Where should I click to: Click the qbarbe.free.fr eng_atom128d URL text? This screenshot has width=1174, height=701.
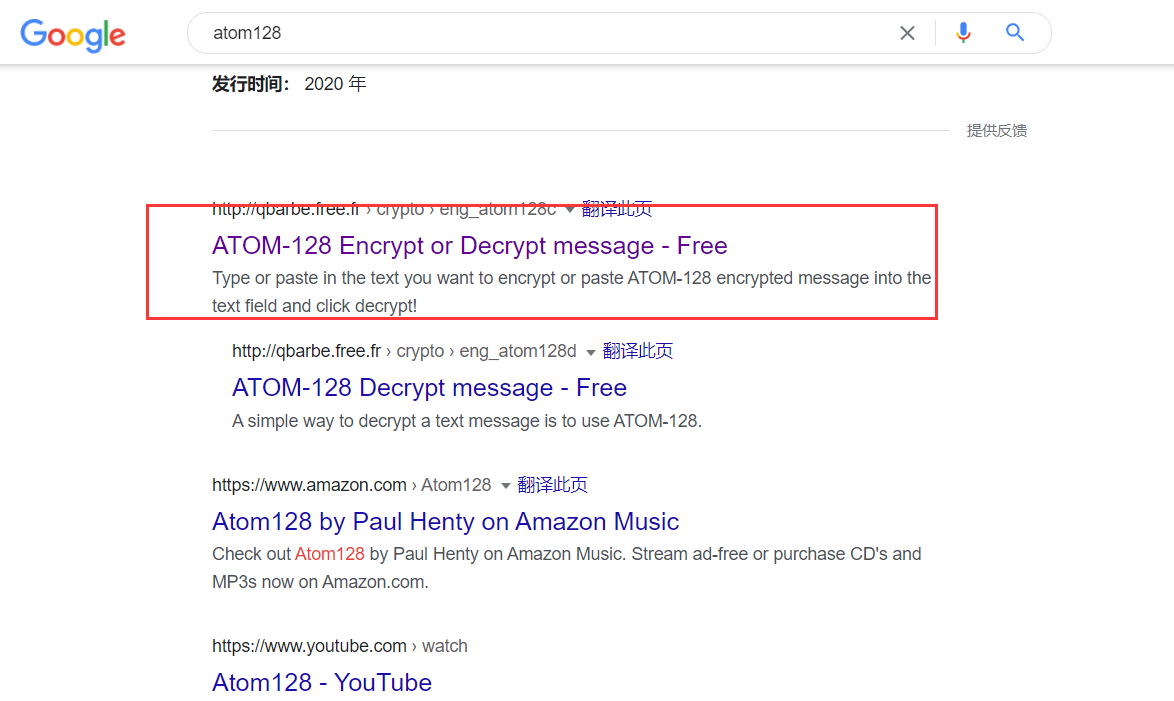coord(404,350)
